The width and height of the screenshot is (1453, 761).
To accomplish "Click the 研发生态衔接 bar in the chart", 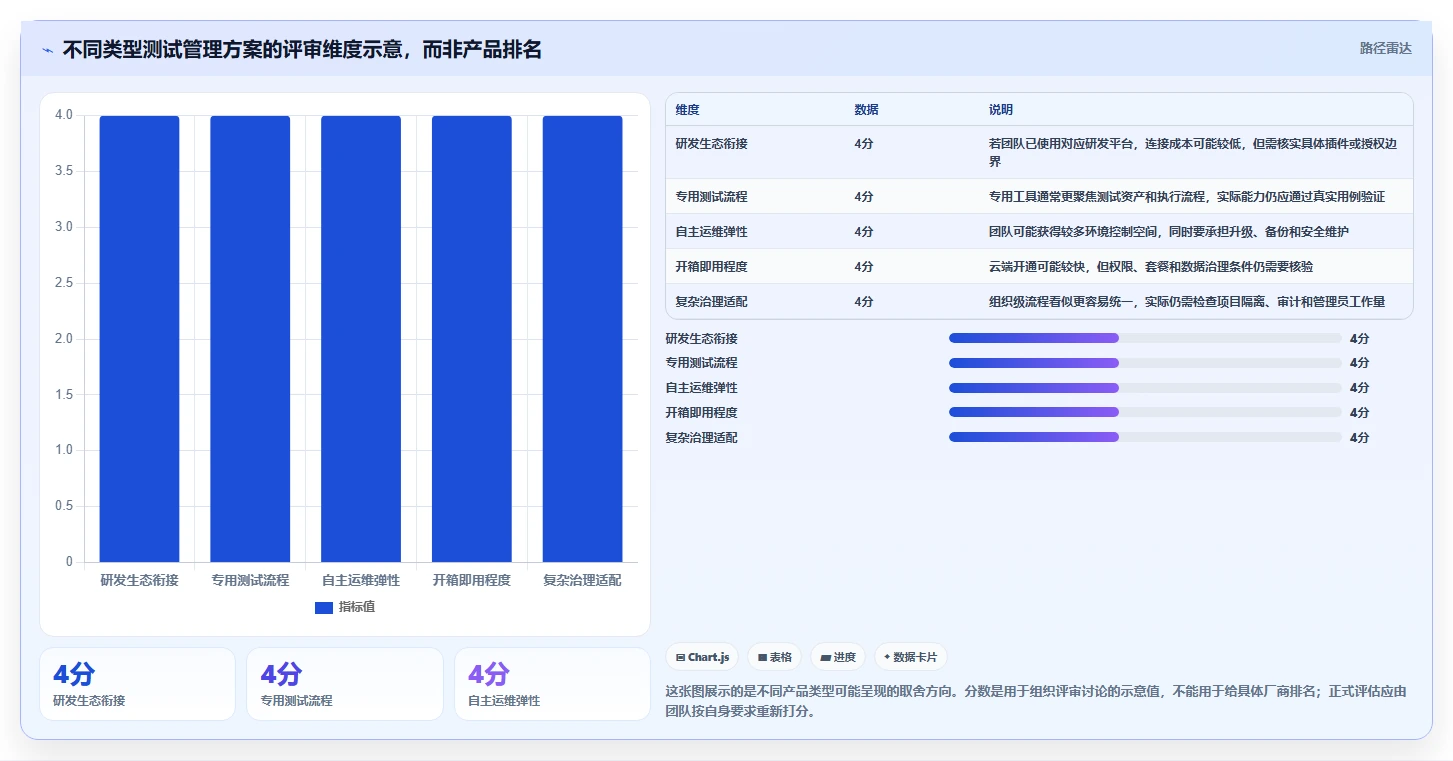I will 139,338.
